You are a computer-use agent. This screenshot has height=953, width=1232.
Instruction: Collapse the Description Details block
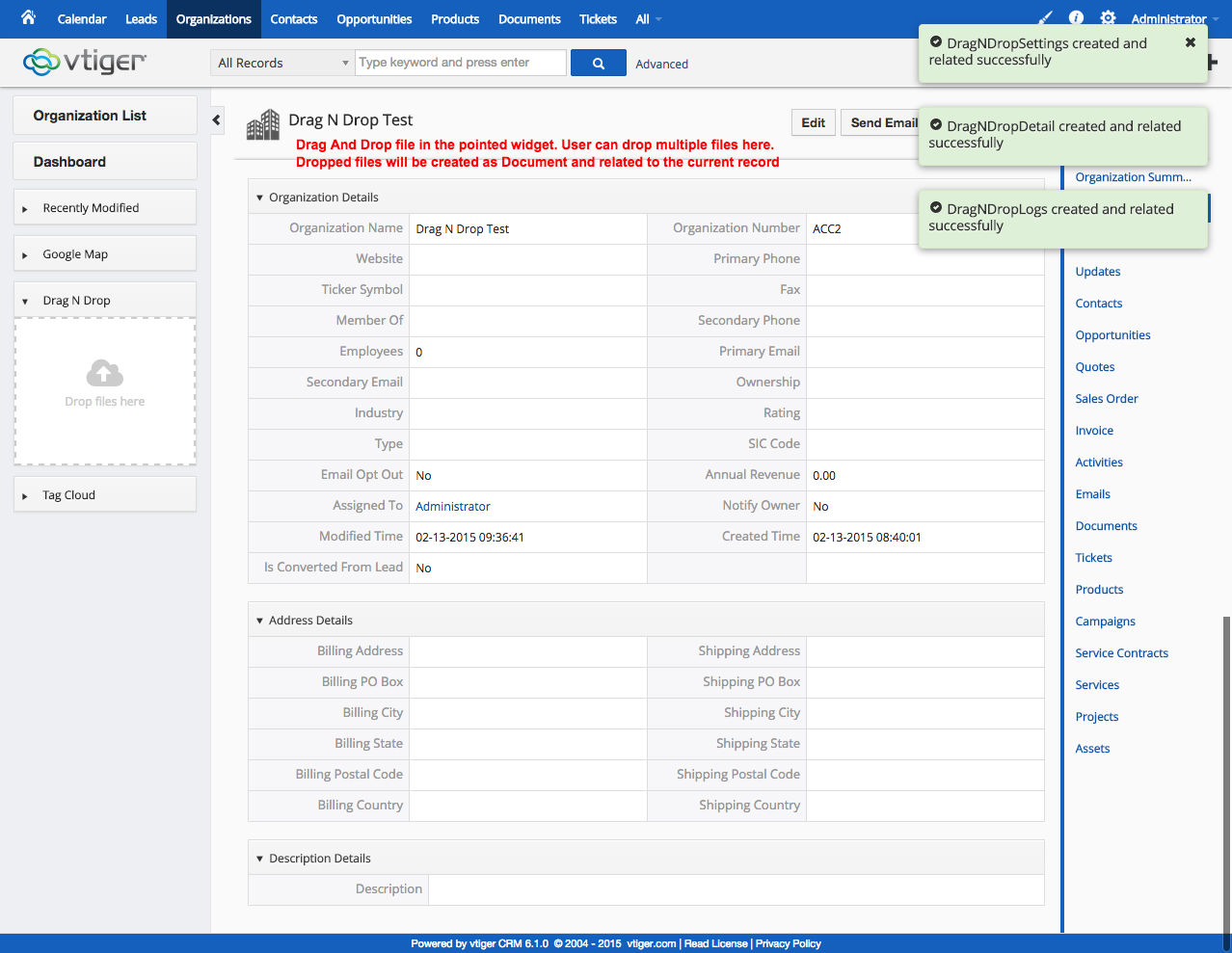(259, 859)
